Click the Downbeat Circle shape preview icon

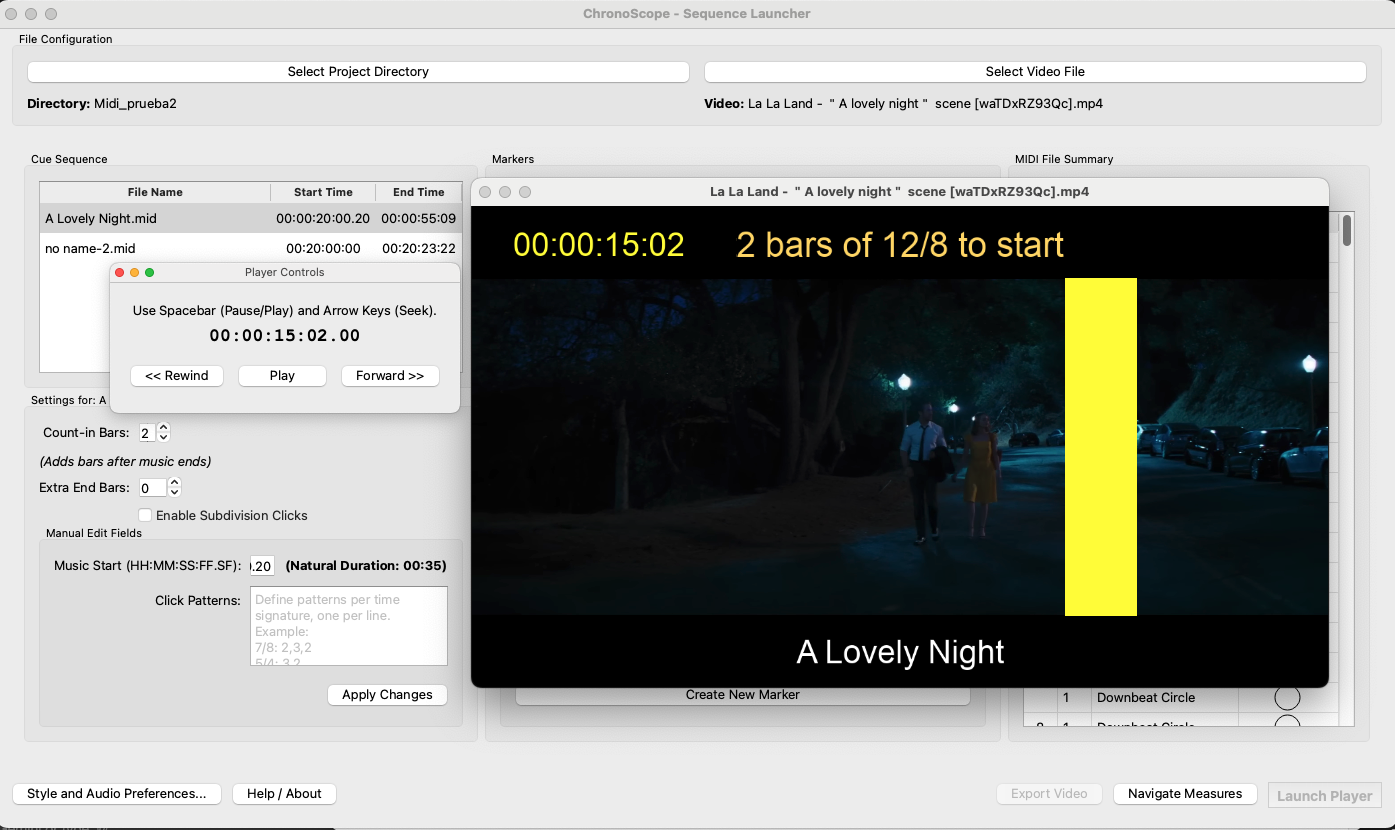(x=1286, y=698)
